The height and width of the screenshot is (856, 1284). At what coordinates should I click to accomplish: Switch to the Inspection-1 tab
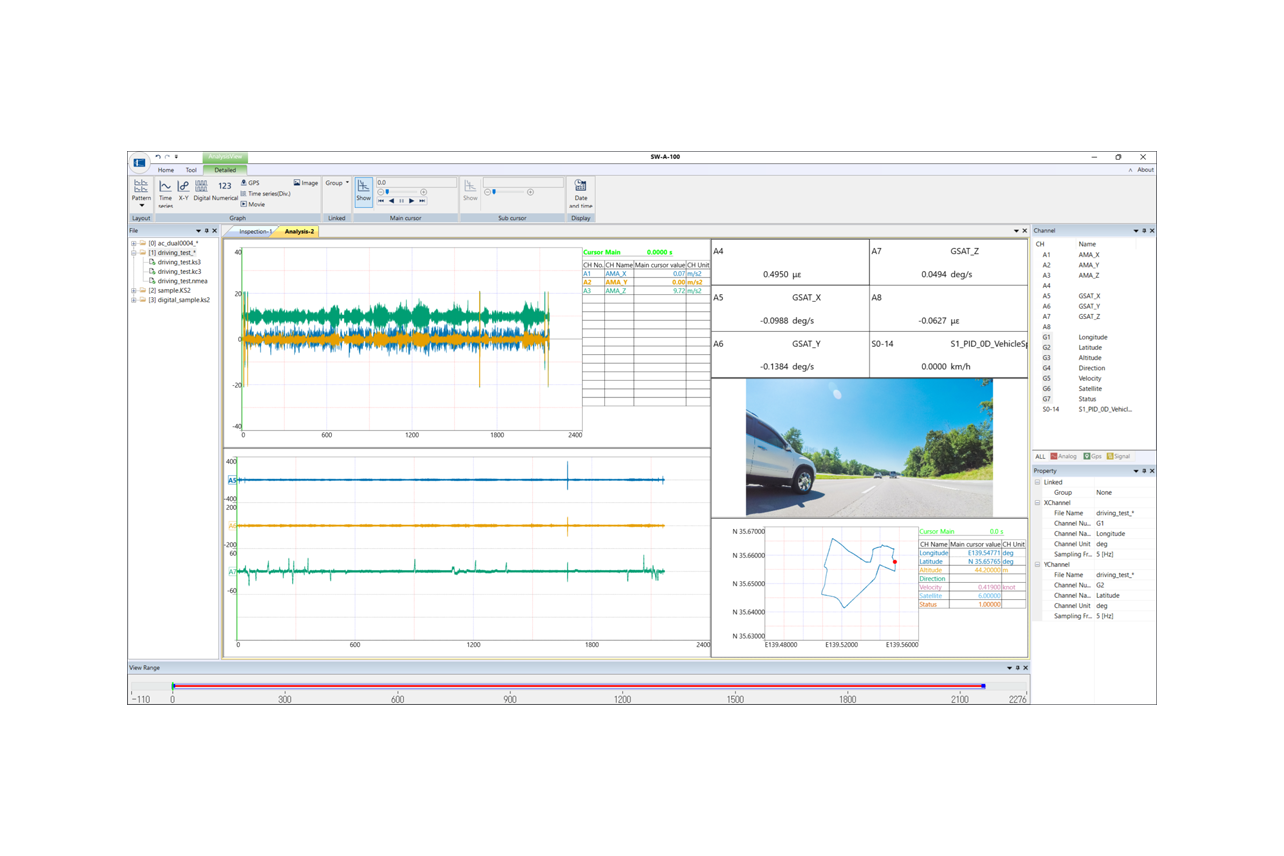[x=255, y=231]
